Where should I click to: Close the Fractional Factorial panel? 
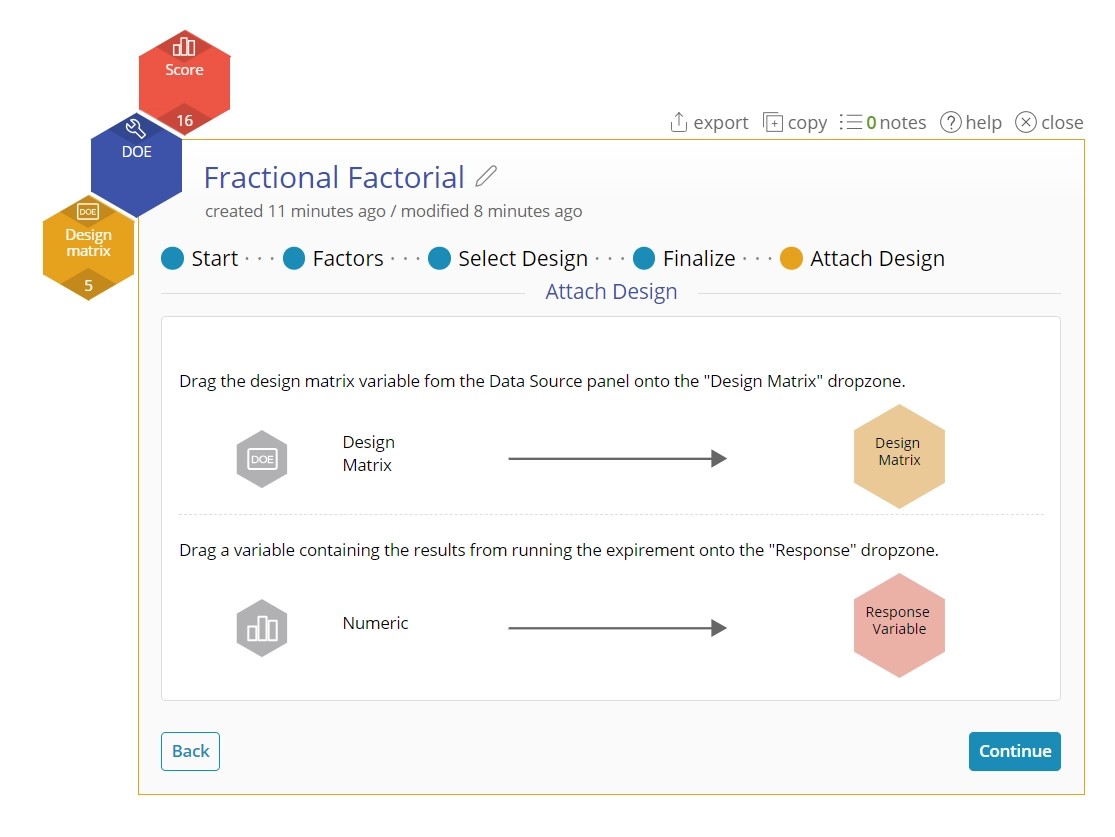click(x=1049, y=122)
